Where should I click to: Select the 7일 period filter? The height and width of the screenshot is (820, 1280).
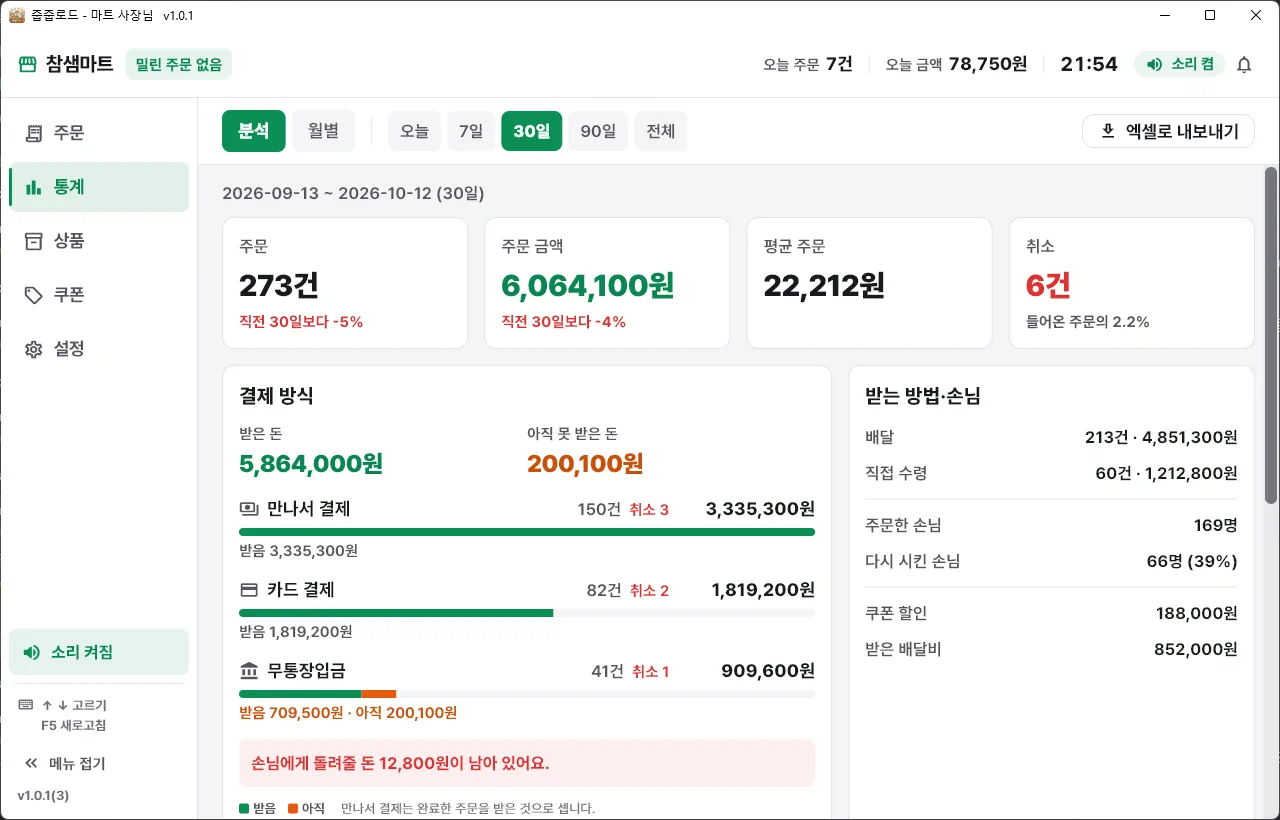pyautogui.click(x=471, y=131)
